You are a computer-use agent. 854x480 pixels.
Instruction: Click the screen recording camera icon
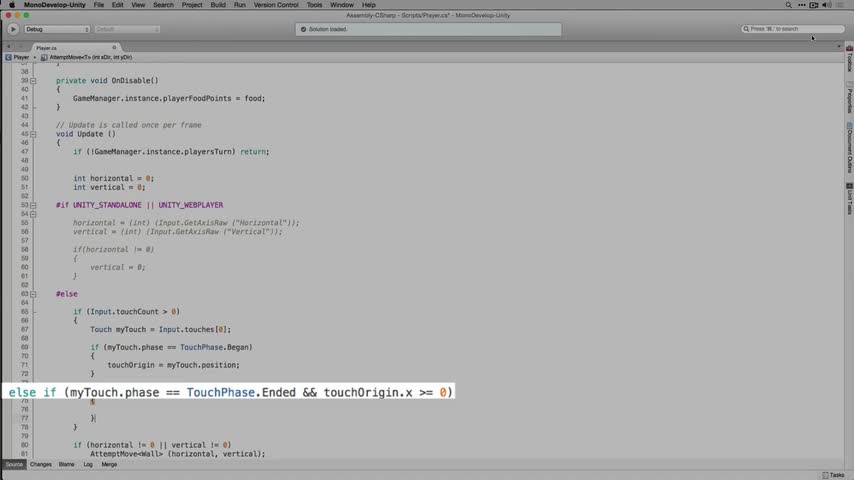814,5
